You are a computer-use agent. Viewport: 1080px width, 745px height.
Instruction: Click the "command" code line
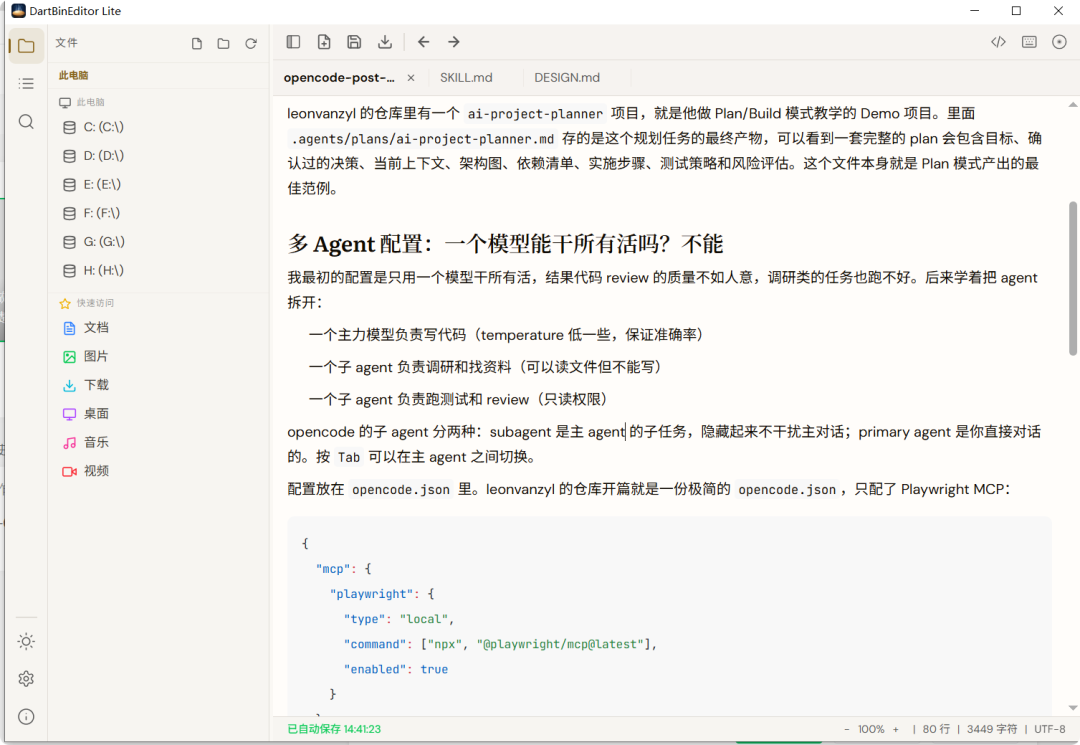[500, 644]
